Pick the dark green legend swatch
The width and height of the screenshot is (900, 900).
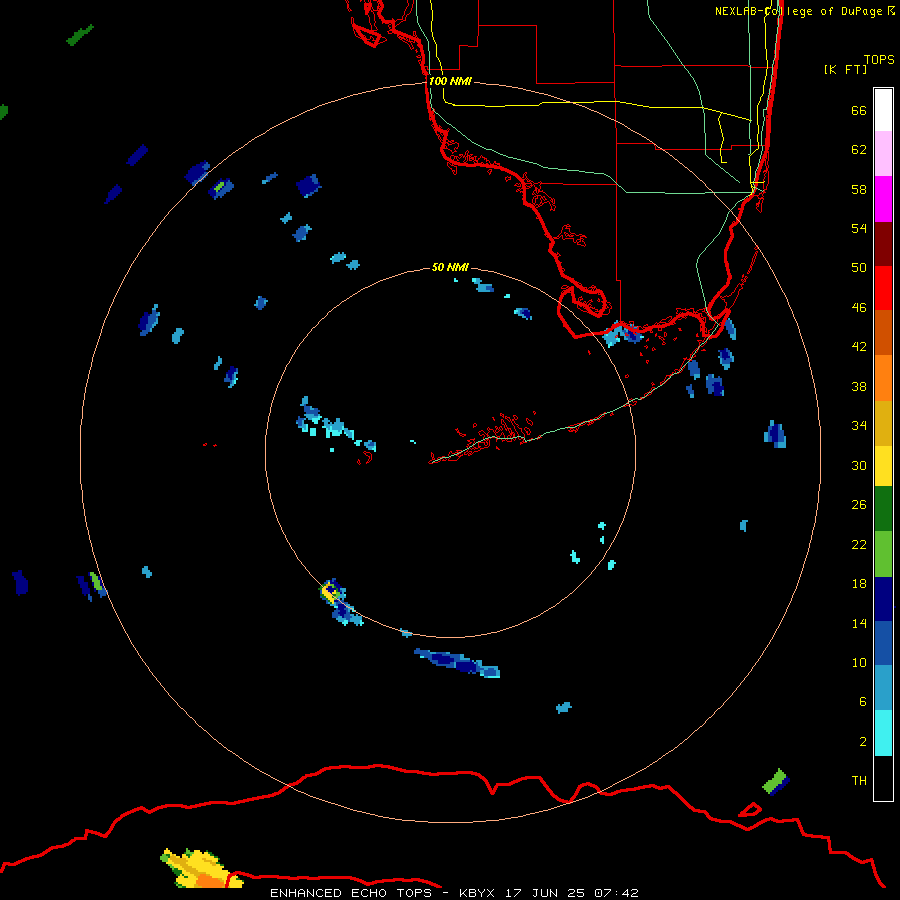883,509
